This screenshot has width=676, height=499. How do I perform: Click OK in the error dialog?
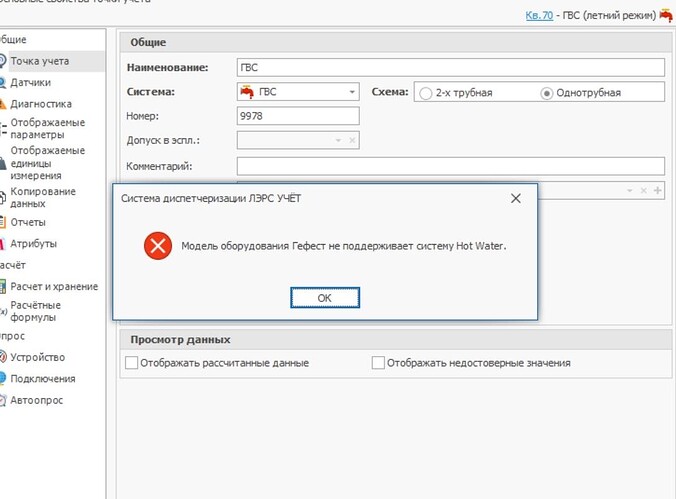point(325,298)
